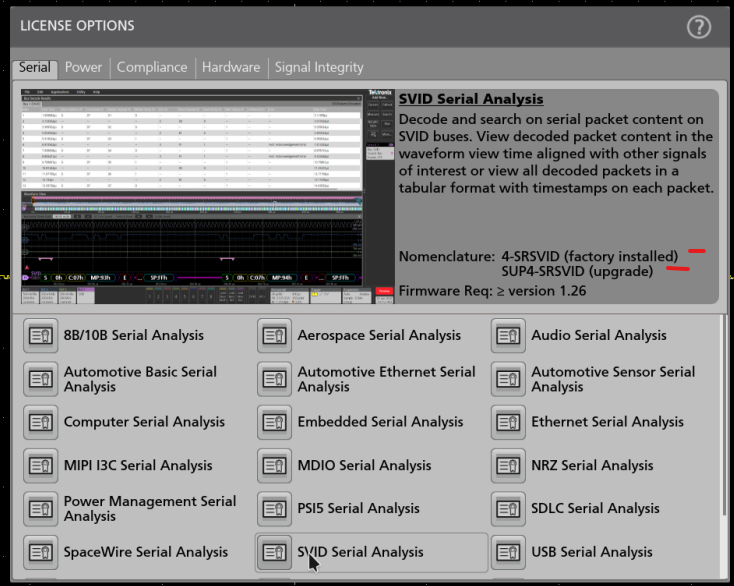Click the LICENSE OPTIONS title text
Image resolution: width=734 pixels, height=586 pixels.
click(77, 26)
